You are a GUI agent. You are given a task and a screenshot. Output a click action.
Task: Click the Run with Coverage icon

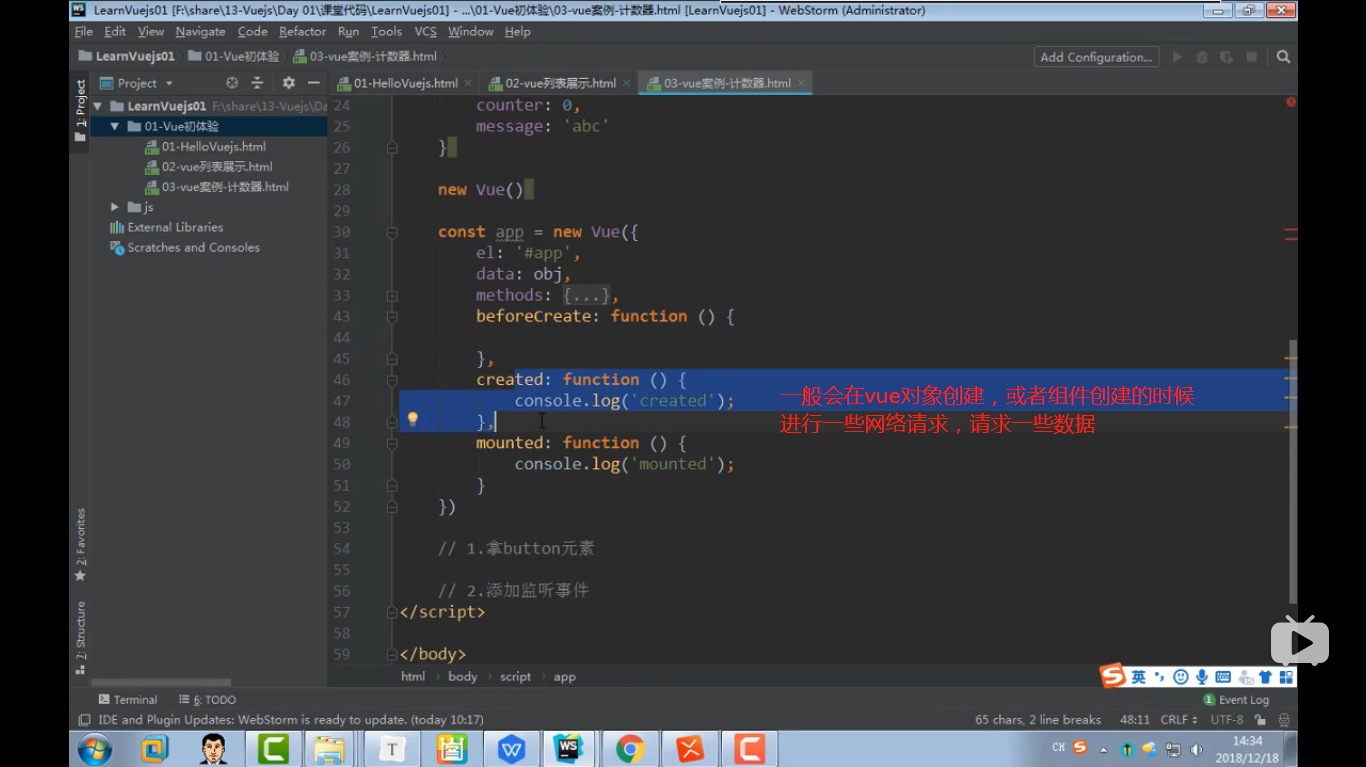[x=1227, y=57]
